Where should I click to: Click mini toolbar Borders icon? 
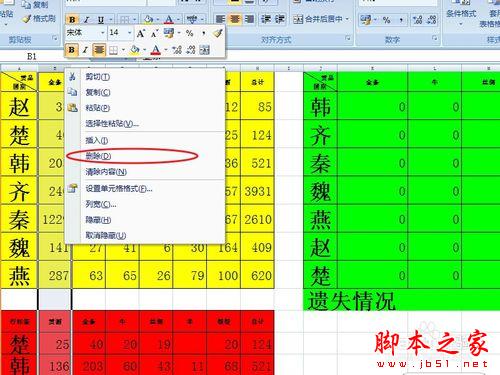point(113,50)
